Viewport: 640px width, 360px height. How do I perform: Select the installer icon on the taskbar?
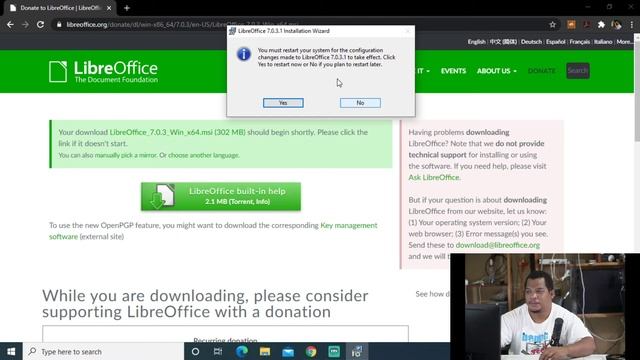(357, 351)
